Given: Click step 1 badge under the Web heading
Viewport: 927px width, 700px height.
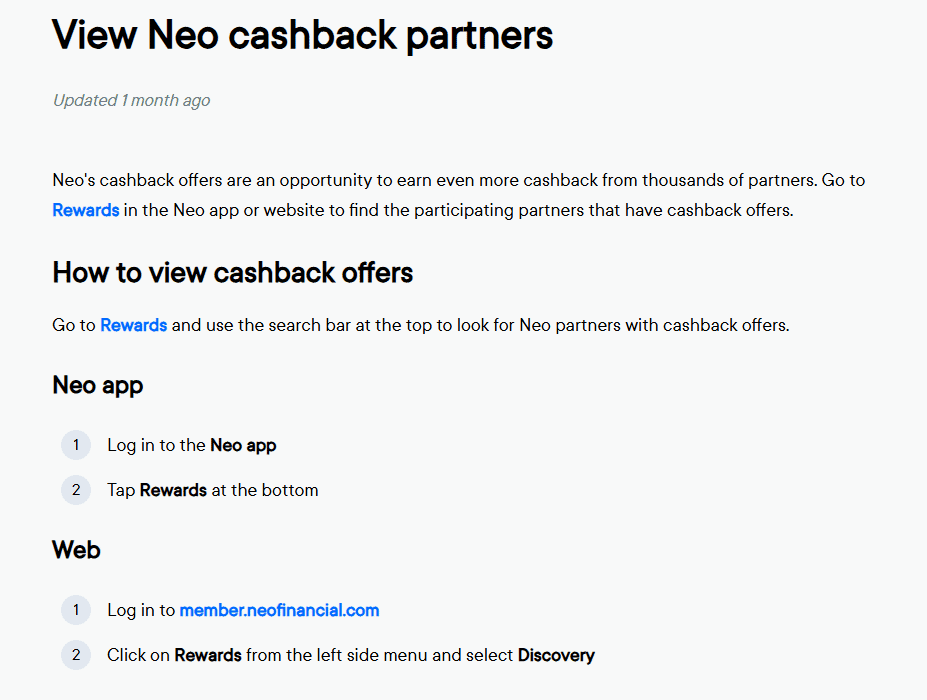Looking at the screenshot, I should (x=76, y=610).
